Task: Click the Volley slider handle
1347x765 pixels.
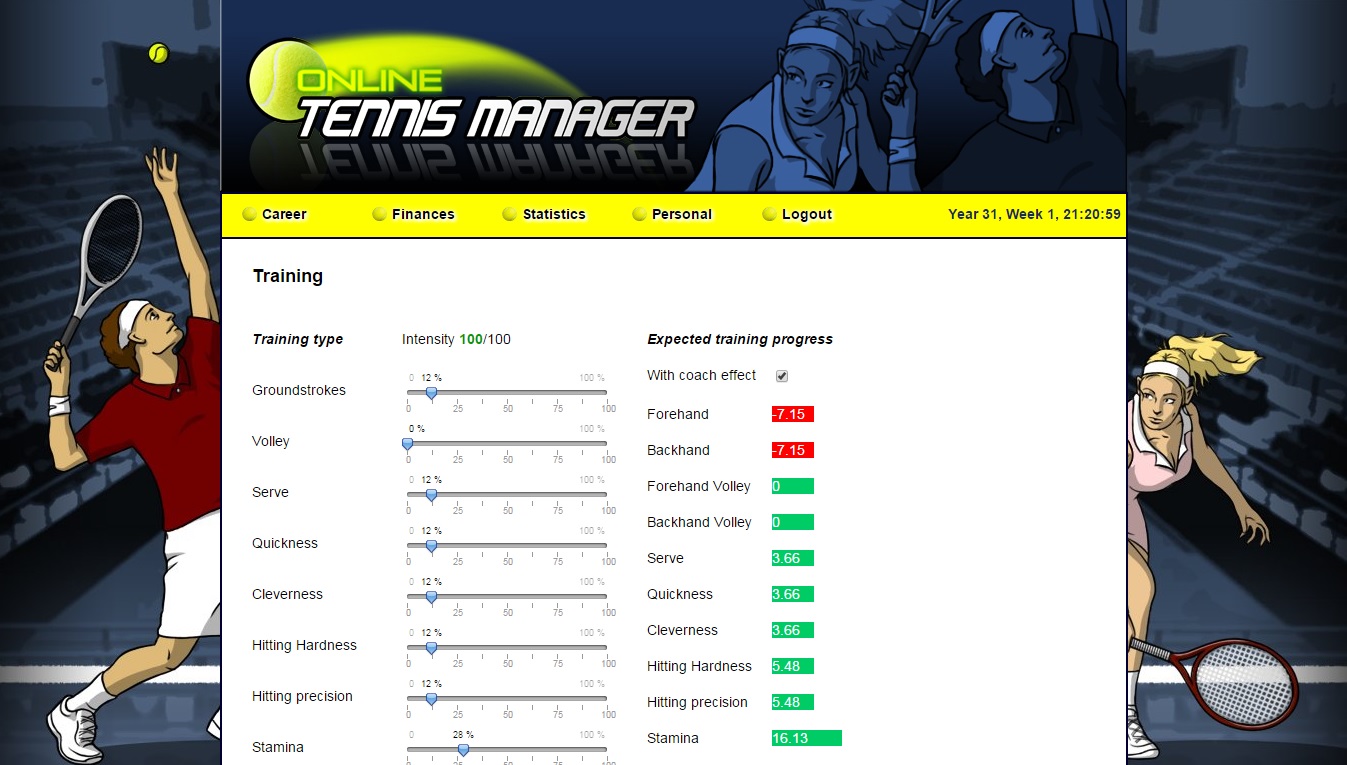Action: [x=407, y=444]
